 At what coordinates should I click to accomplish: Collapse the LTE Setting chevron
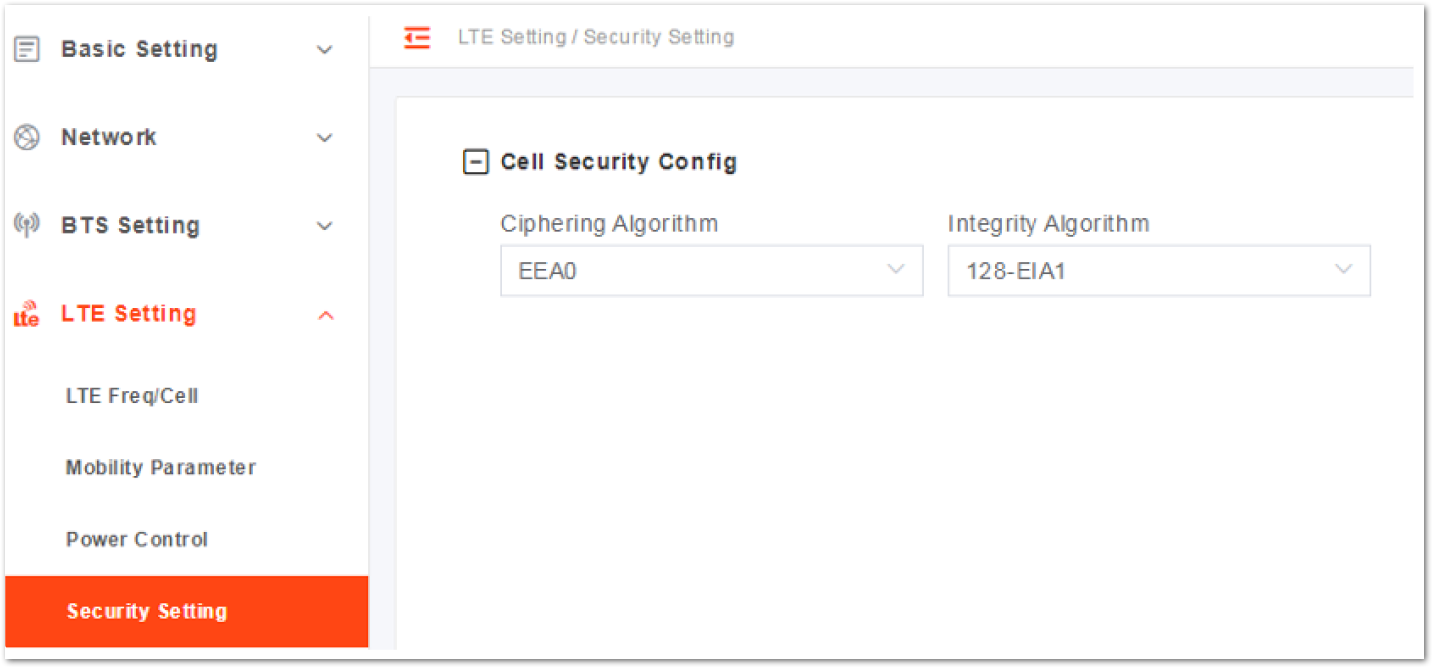(x=325, y=315)
